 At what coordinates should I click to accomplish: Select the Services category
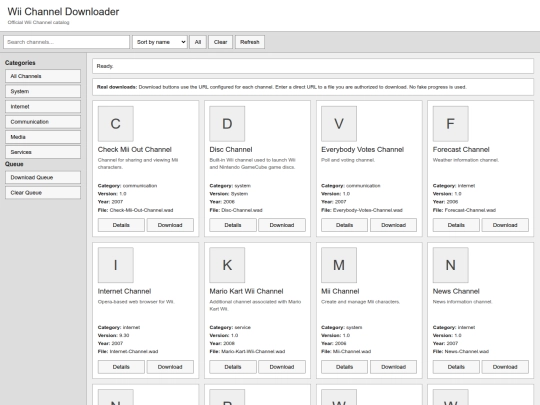43,152
